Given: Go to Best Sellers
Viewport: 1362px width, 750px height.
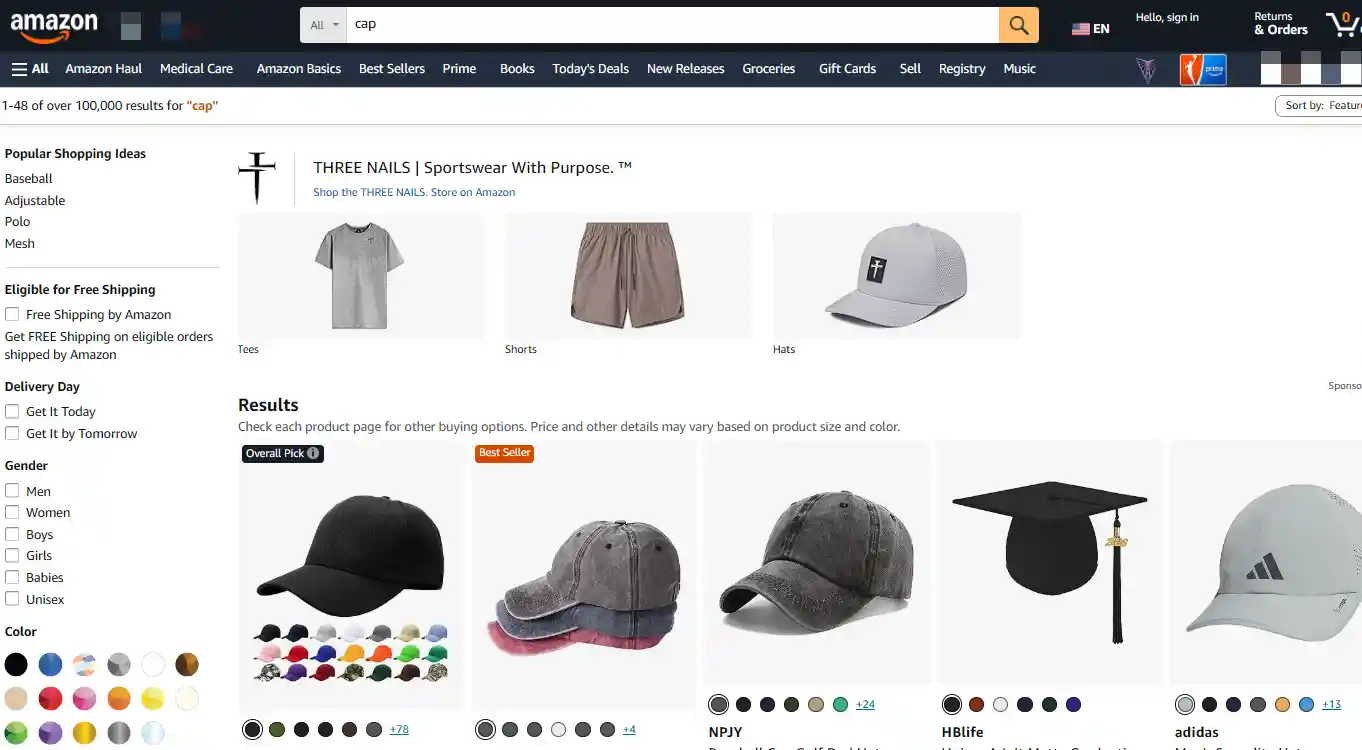Looking at the screenshot, I should (392, 69).
